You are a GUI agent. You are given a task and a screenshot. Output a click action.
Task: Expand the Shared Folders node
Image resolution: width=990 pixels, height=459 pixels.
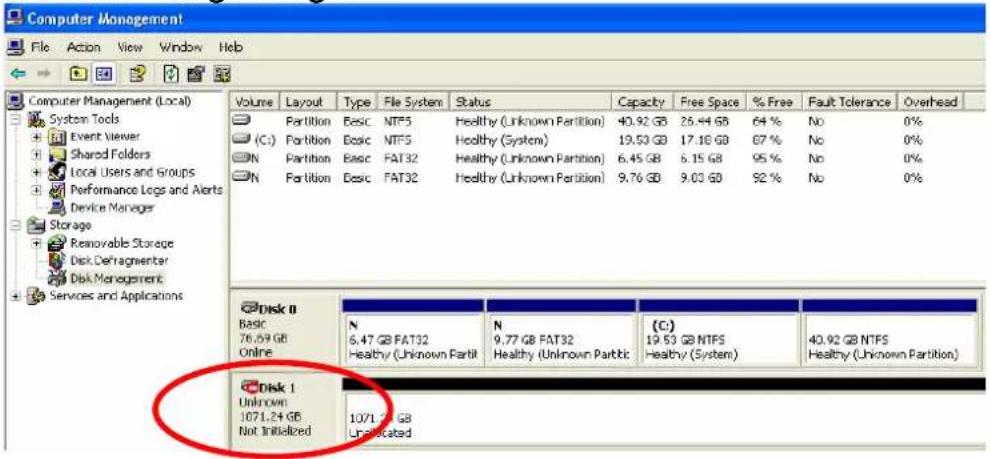[37, 154]
